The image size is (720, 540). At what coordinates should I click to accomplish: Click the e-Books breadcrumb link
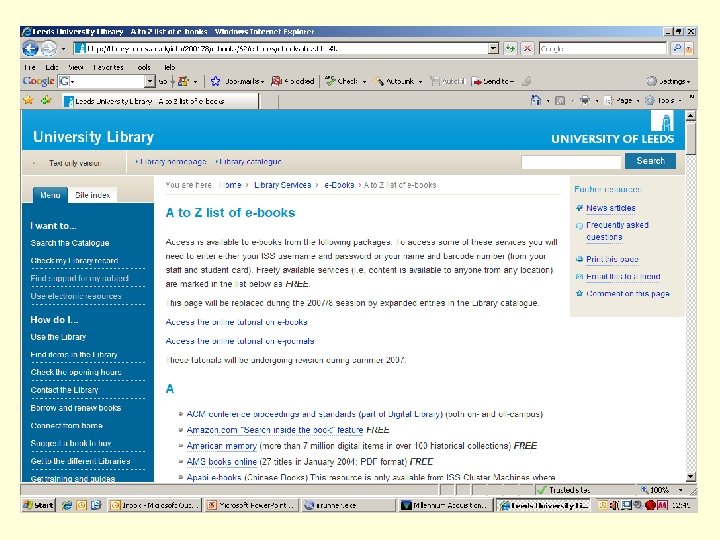339,185
